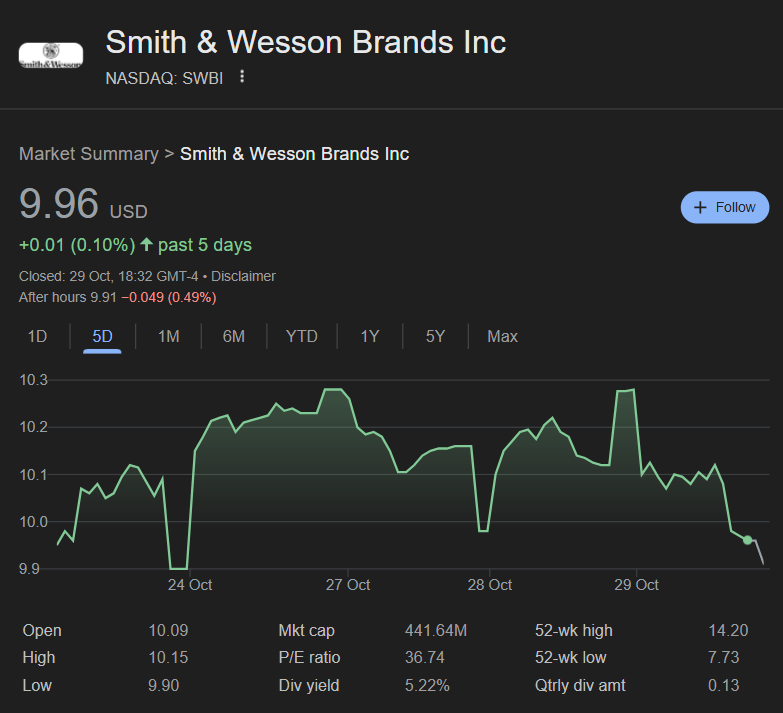The image size is (783, 713).
Task: Click the Smith & Wesson logo thumbnail
Action: tap(51, 55)
